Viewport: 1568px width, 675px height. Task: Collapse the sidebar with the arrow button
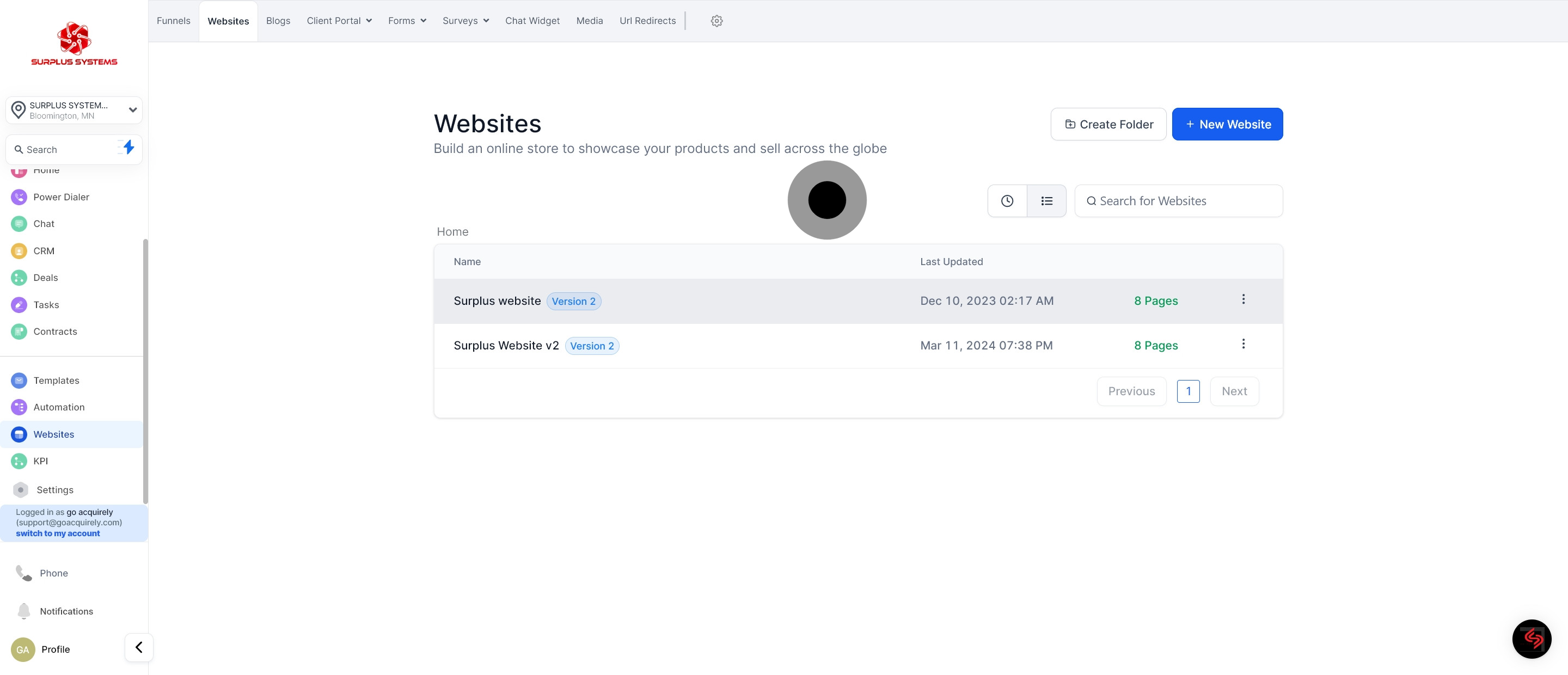[x=139, y=648]
